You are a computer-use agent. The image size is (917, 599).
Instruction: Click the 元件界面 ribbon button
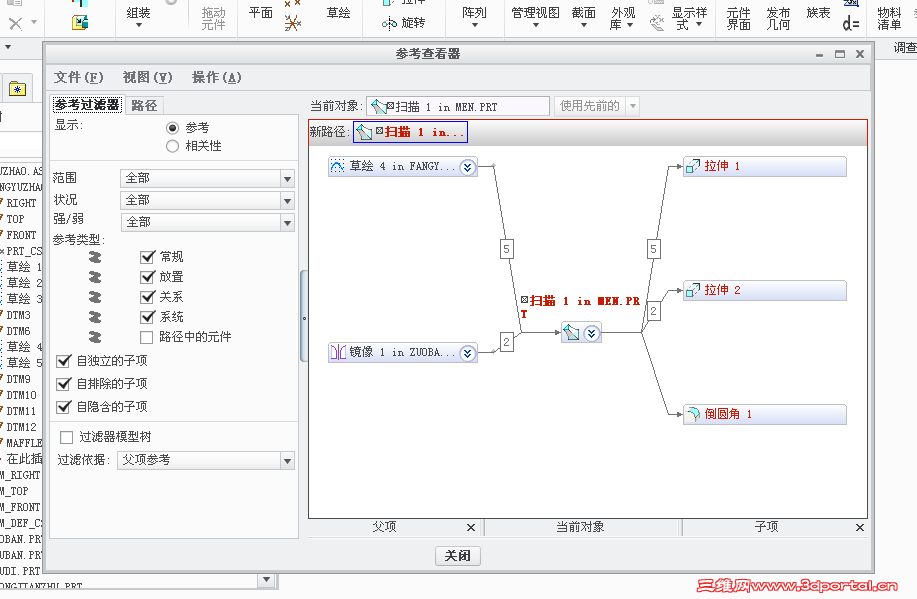point(739,18)
